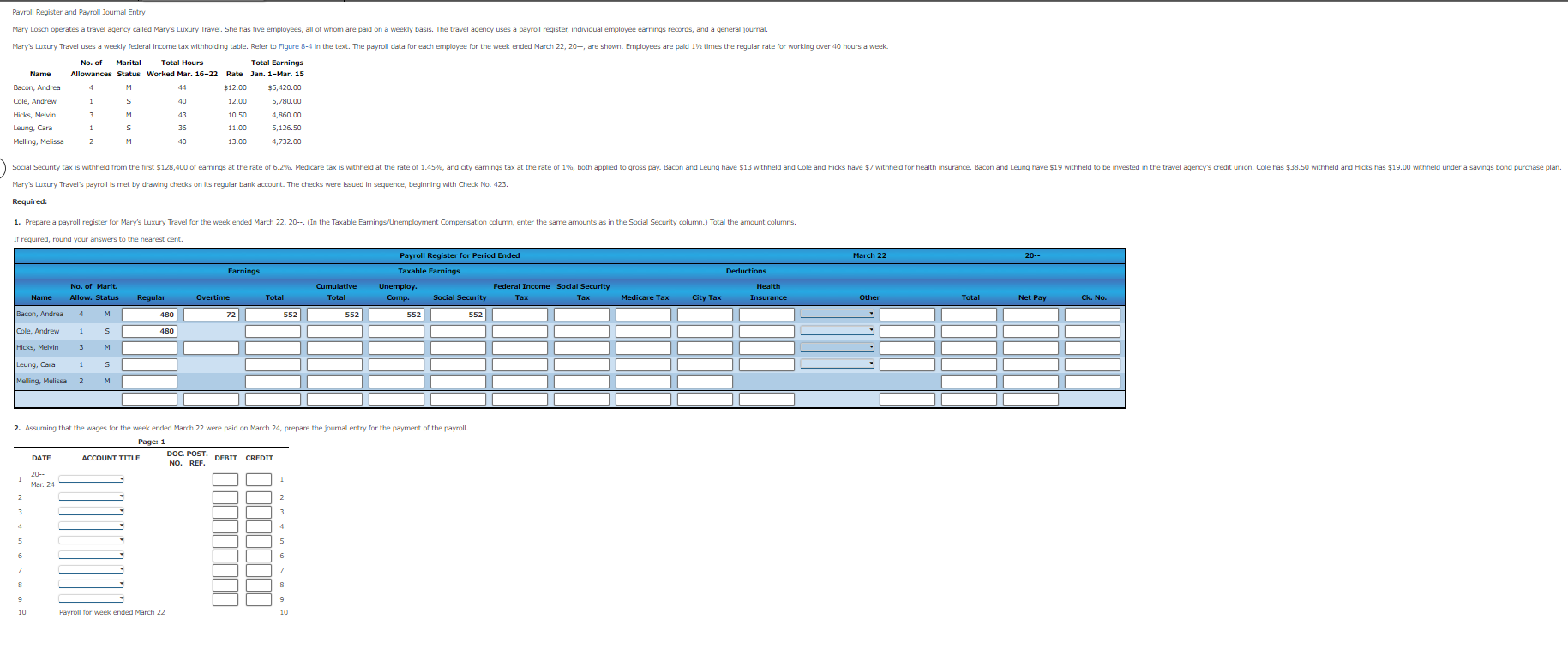Open account title dropdown on journal line 2
1568x661 pixels.
point(91,496)
